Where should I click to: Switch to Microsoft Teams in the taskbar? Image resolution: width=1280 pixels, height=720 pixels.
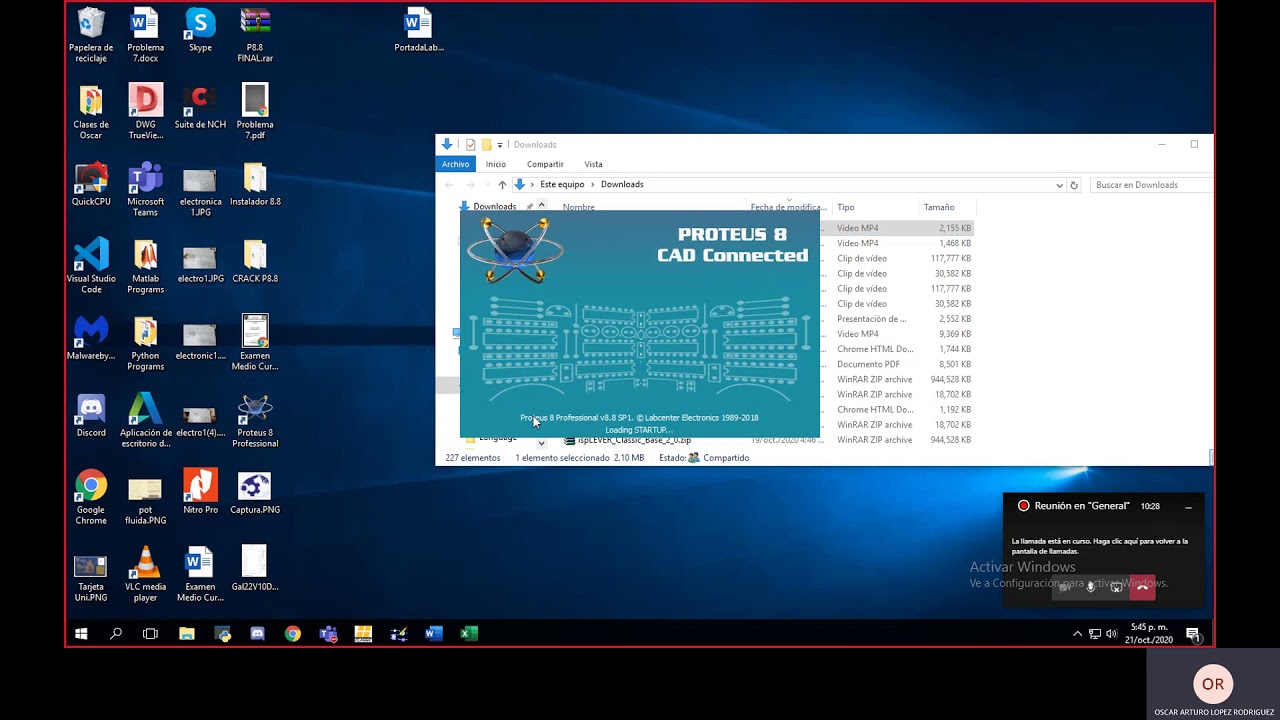(328, 633)
